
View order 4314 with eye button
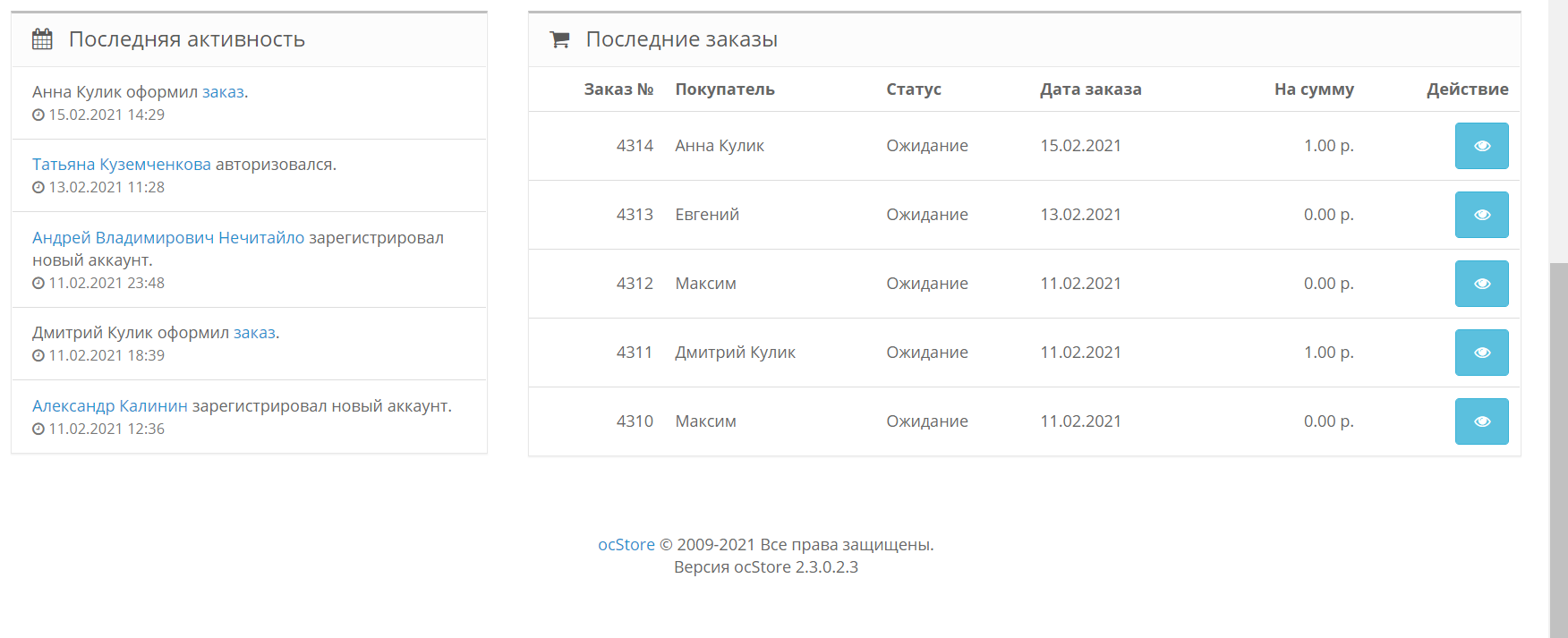(1481, 146)
